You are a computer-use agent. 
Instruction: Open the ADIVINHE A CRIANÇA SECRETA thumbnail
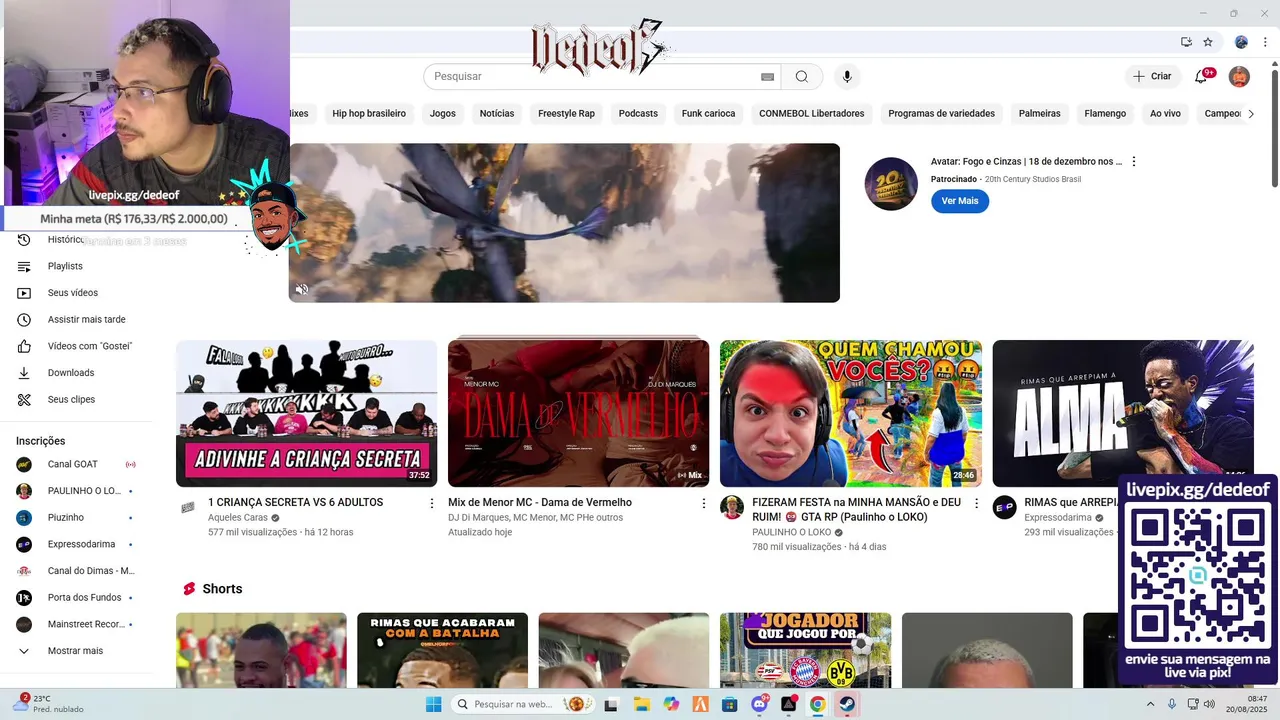[x=306, y=413]
